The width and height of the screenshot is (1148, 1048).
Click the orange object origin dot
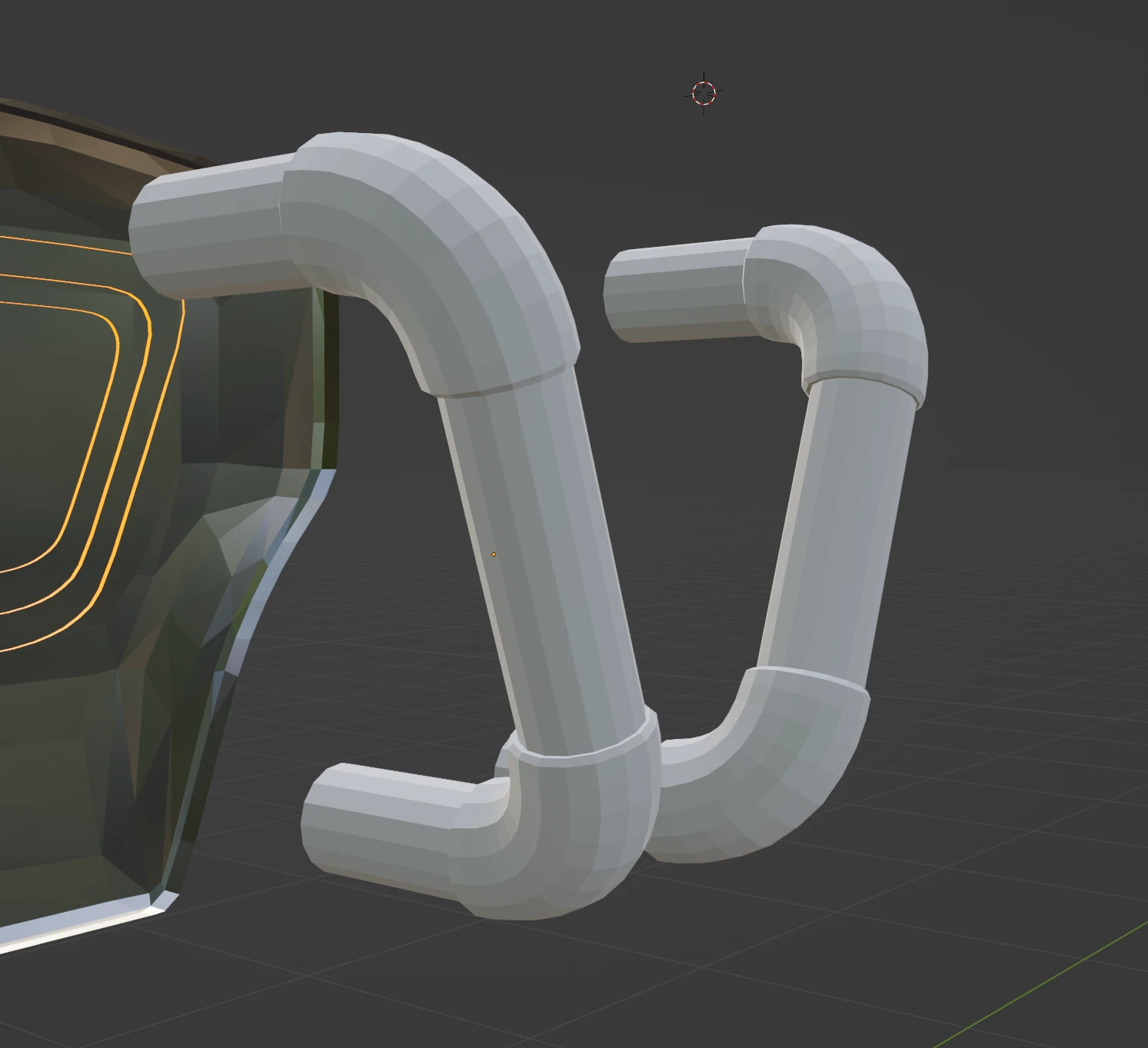tap(493, 554)
